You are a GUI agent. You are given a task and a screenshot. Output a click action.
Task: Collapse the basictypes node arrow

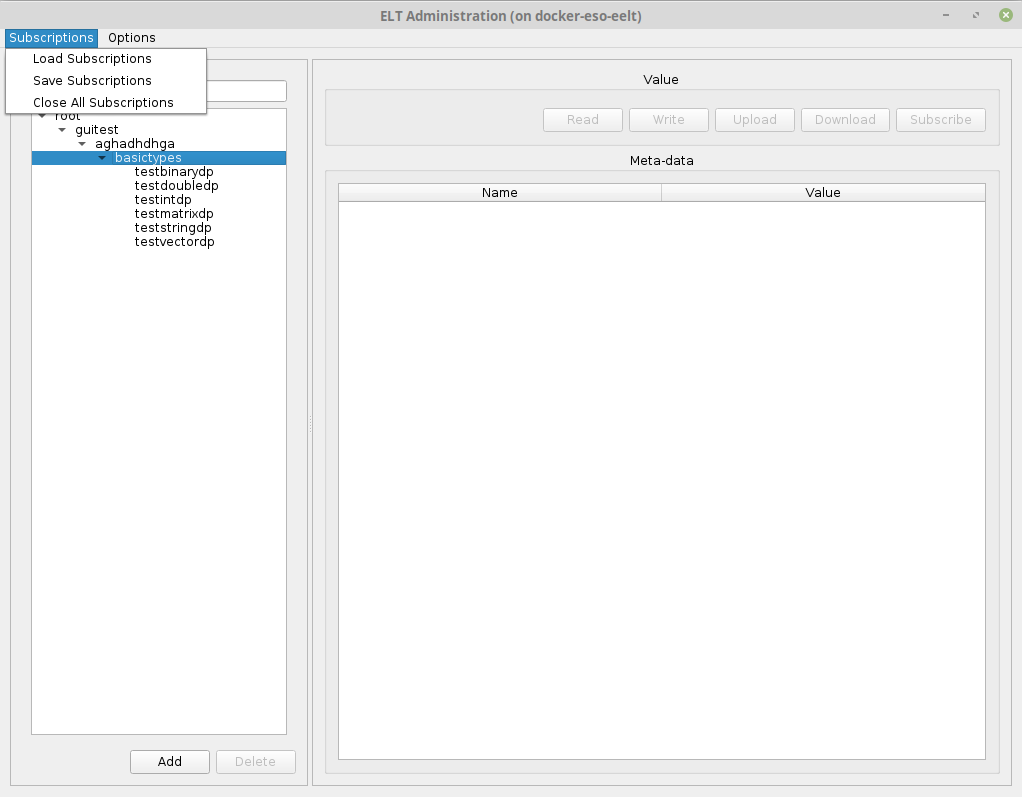102,158
